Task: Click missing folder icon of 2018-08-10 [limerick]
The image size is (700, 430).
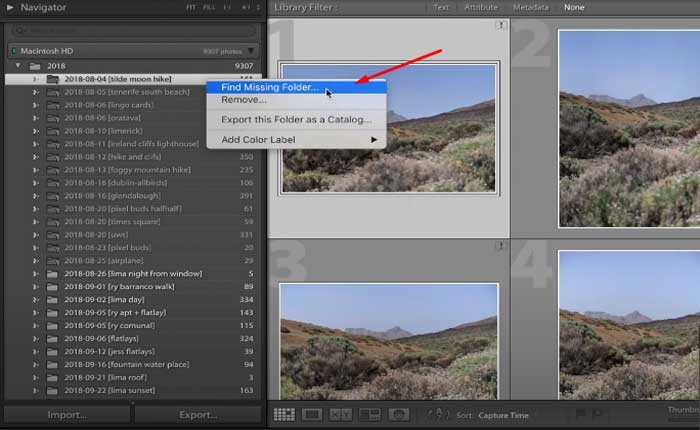Action: pyautogui.click(x=53, y=131)
